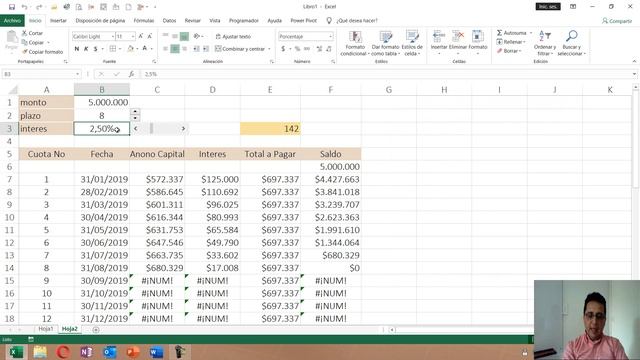Apply accounting number format with the $ icon
The width and height of the screenshot is (640, 360).
283,49
